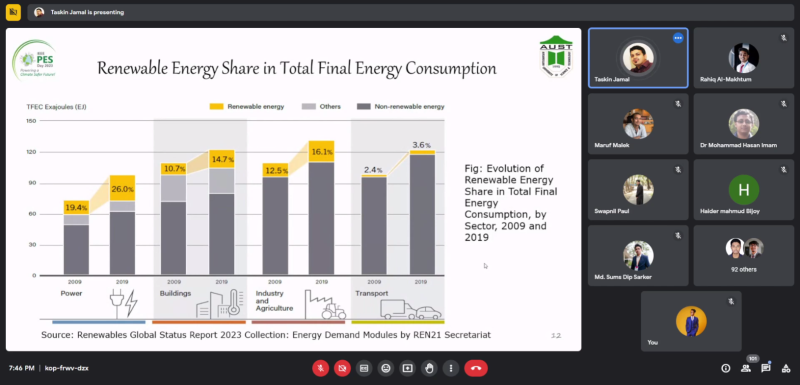This screenshot has height=385, width=800.
Task: Leave call with red hang-up button
Action: coord(476,368)
